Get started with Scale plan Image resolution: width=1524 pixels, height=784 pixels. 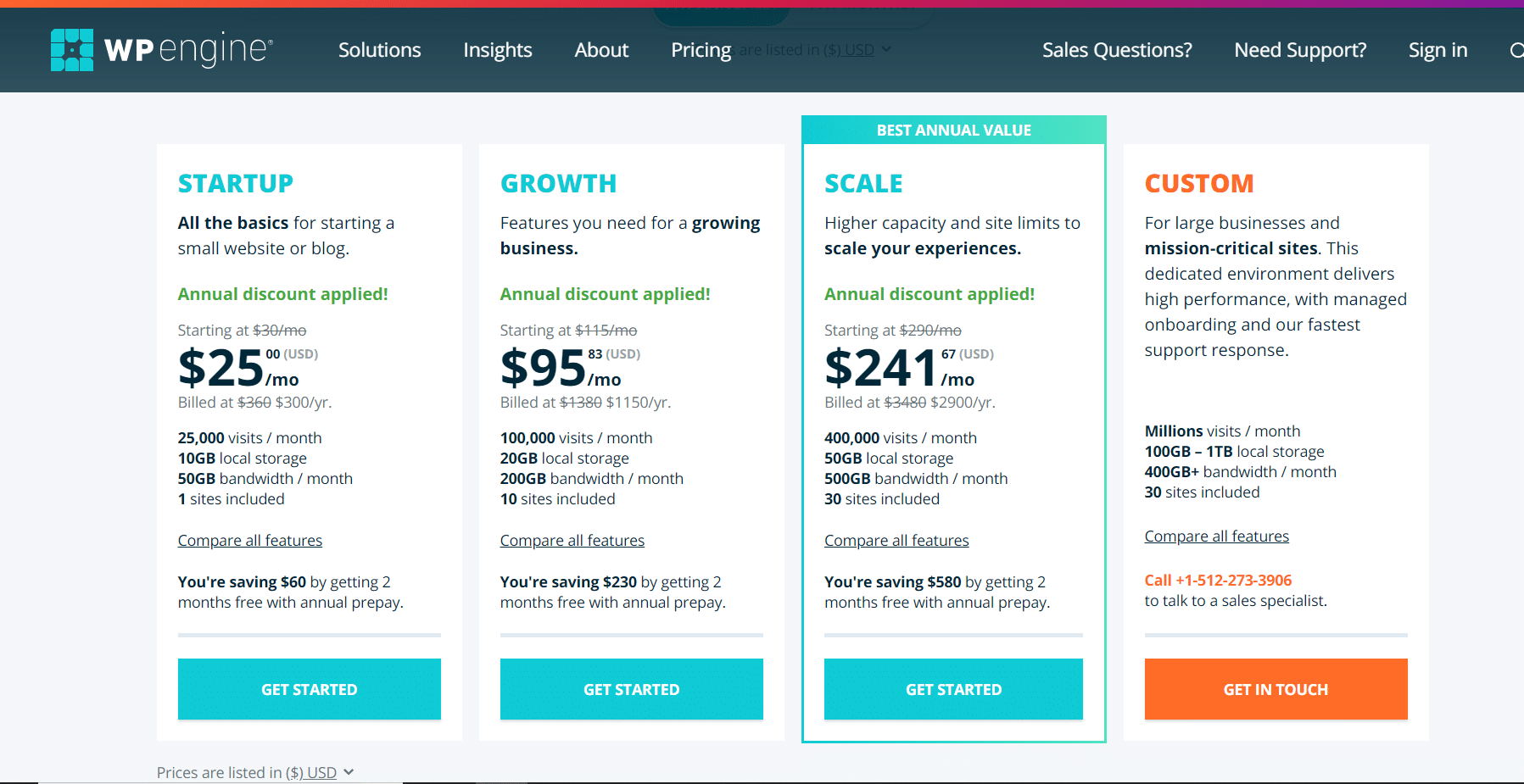tap(953, 689)
